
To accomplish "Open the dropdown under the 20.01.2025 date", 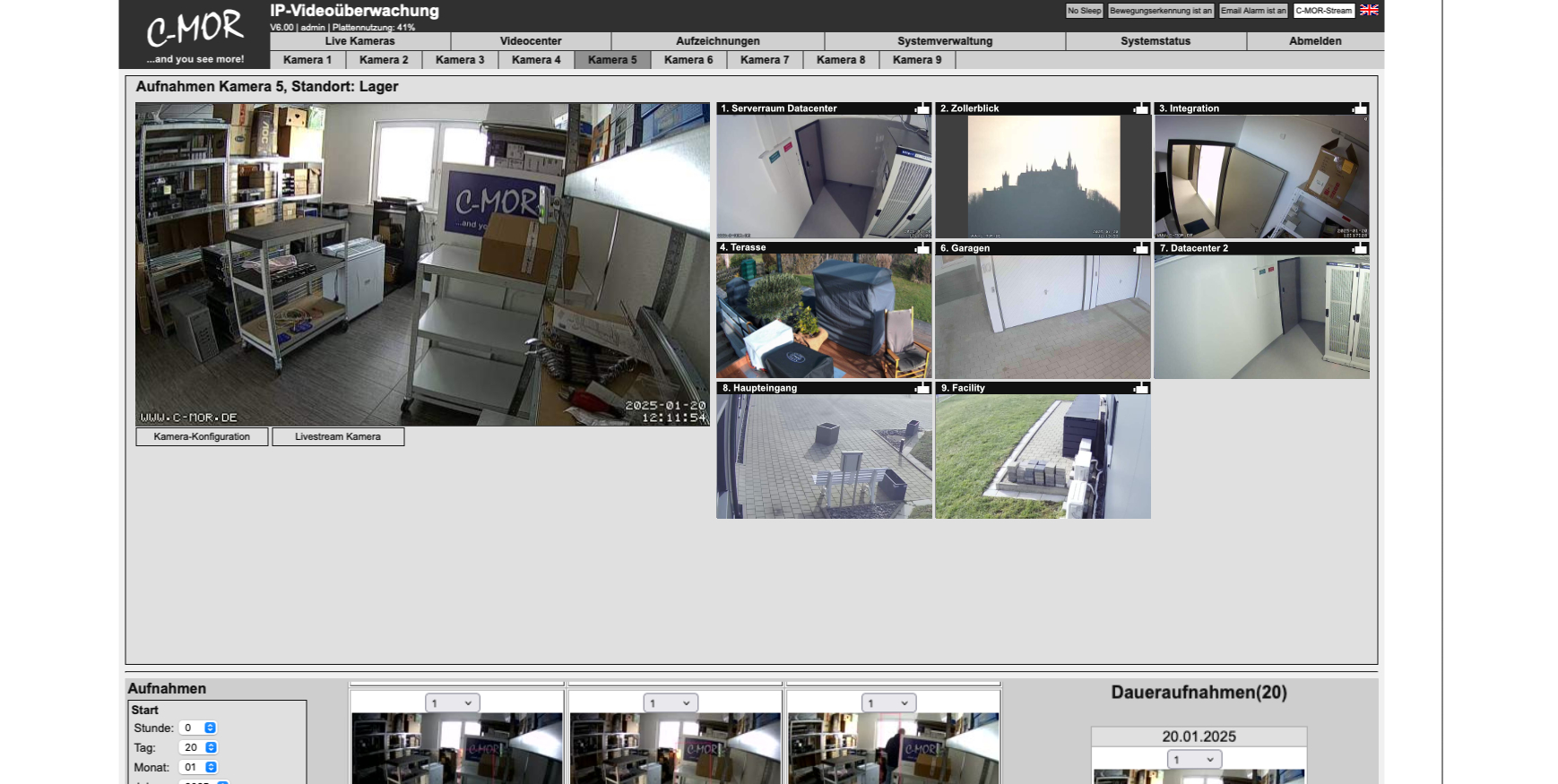I will [x=1194, y=760].
